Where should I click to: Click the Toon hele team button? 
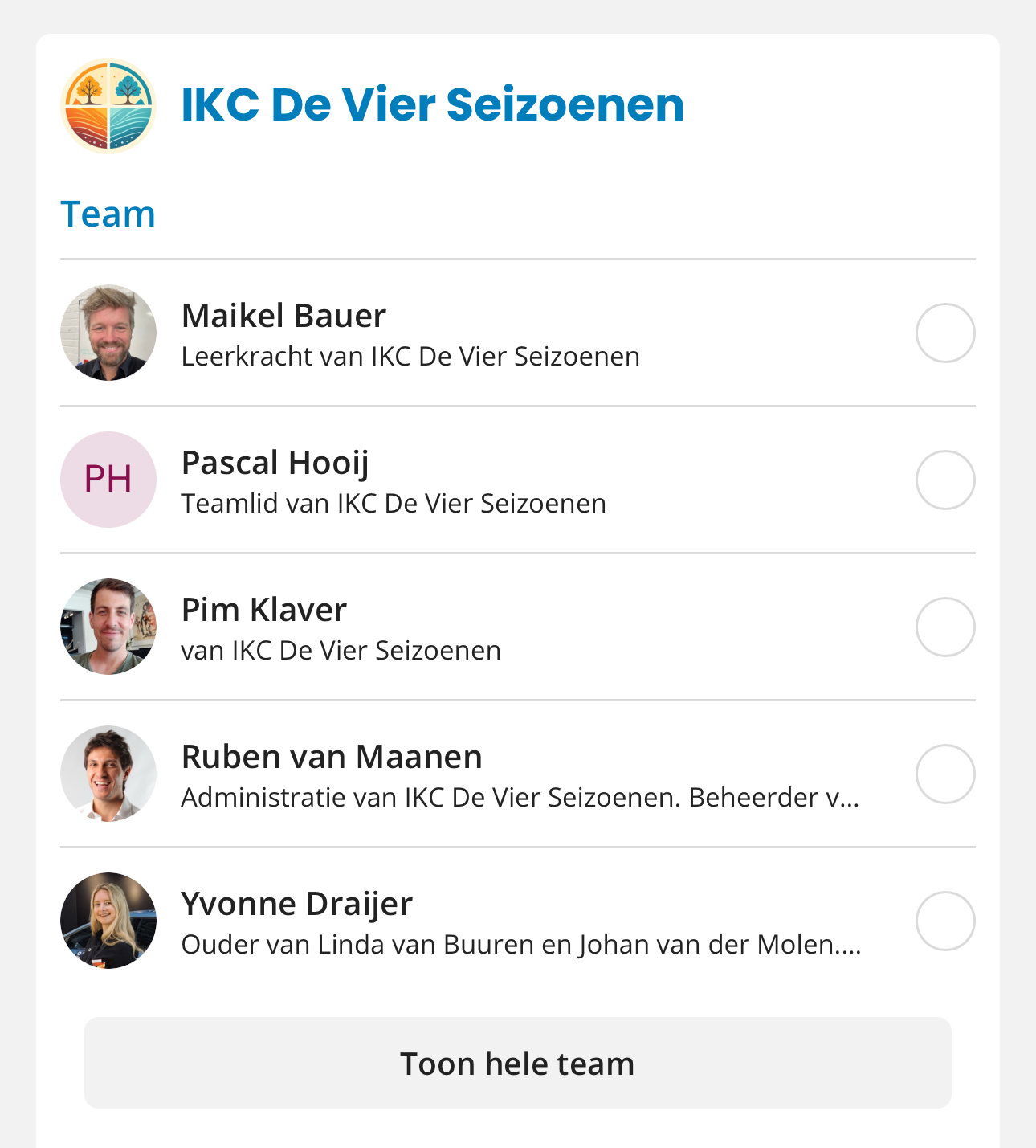518,1063
